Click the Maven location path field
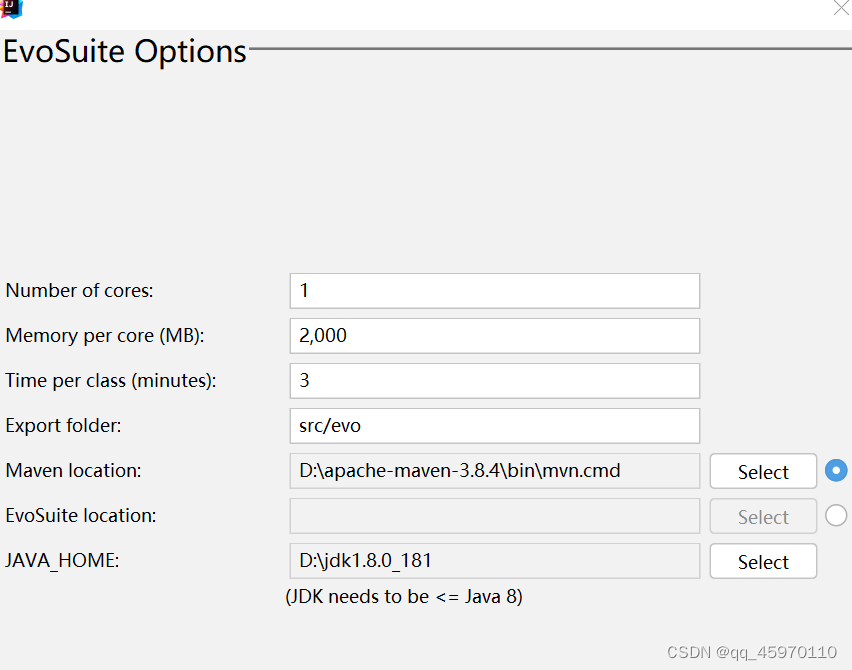 (x=494, y=471)
